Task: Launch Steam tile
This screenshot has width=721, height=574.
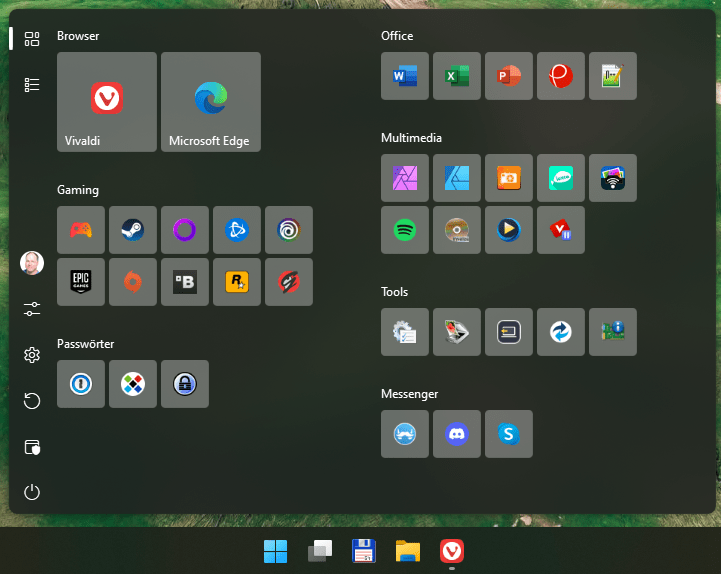Action: [132, 230]
